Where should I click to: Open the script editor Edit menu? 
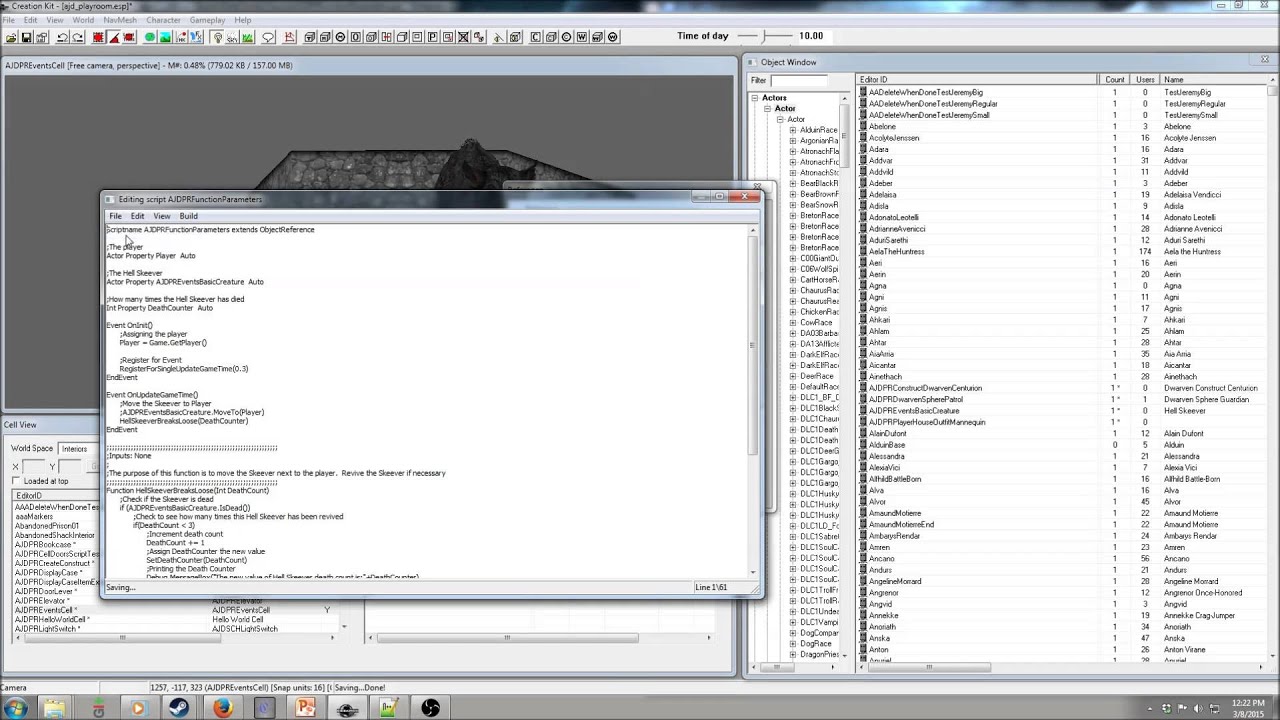137,216
